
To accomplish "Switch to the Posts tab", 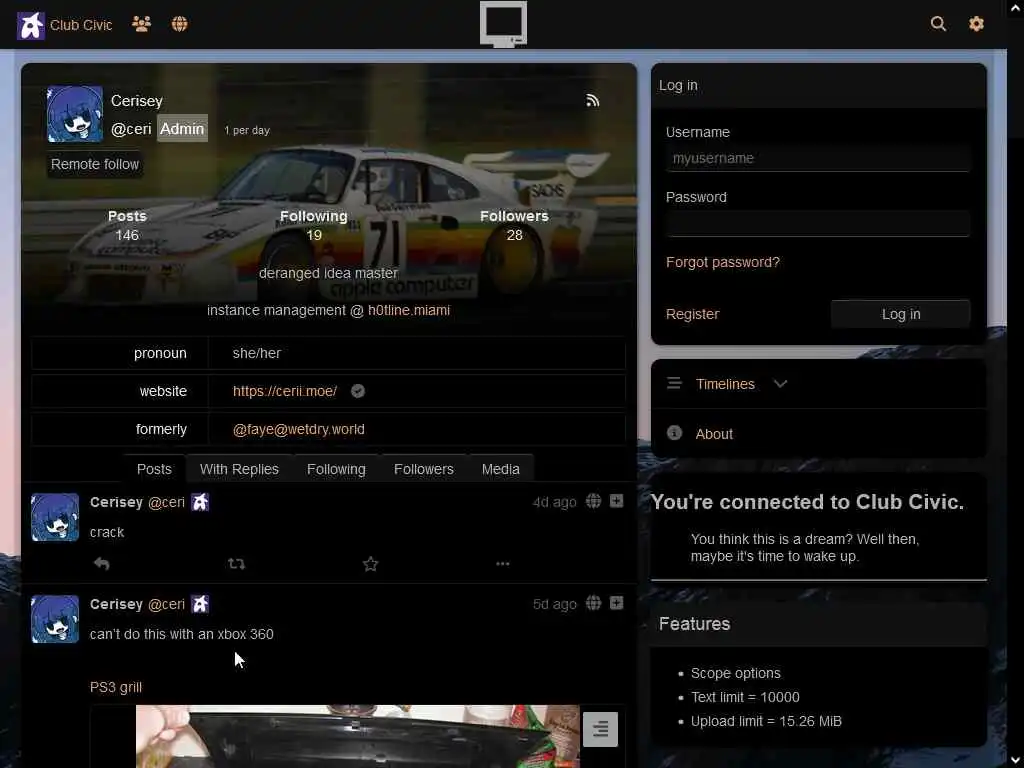I will 154,469.
